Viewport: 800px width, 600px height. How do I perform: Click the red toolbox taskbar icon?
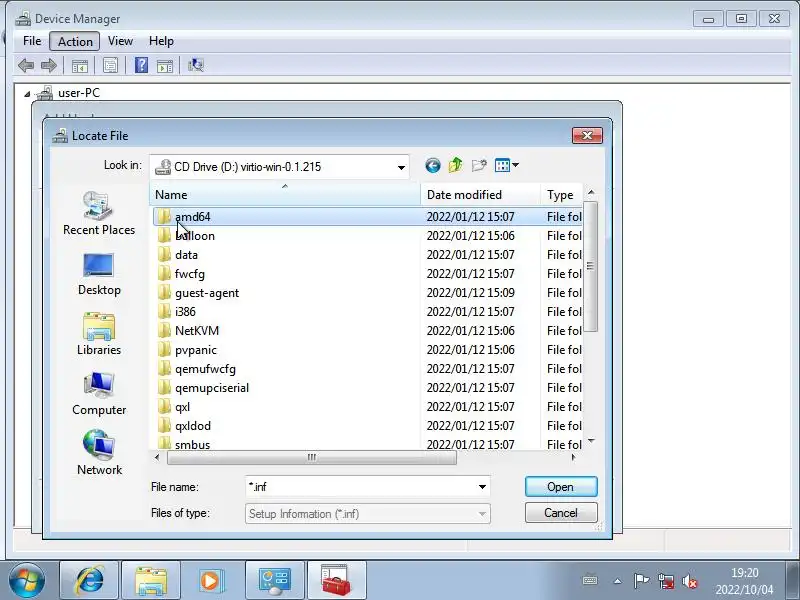336,581
